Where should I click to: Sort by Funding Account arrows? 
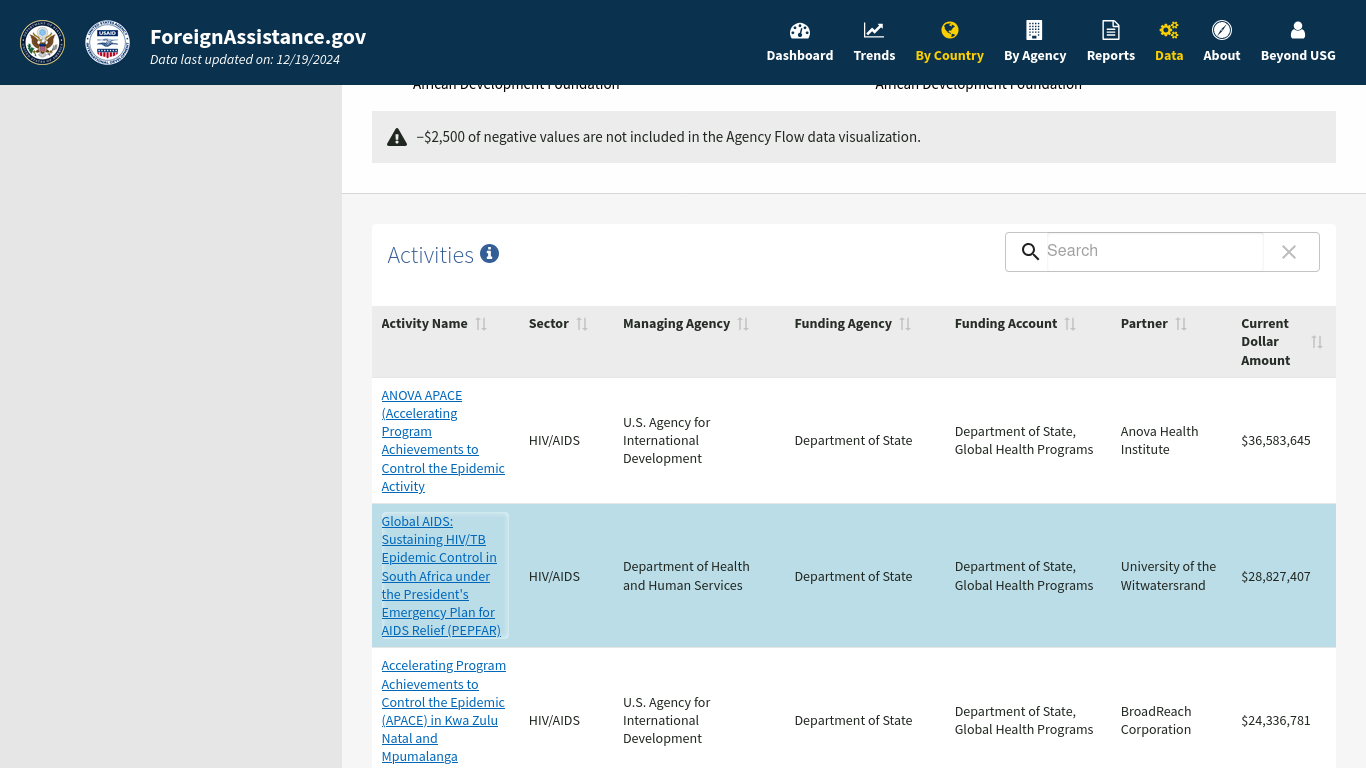pyautogui.click(x=1070, y=324)
